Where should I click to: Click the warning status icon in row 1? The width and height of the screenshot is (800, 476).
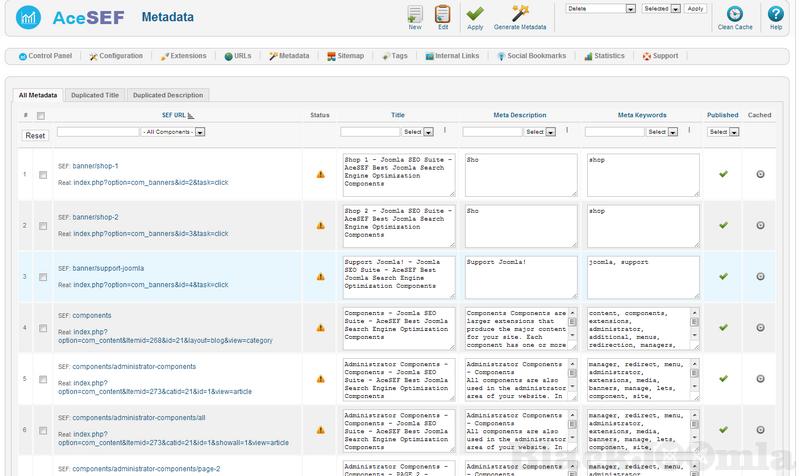pos(320,174)
